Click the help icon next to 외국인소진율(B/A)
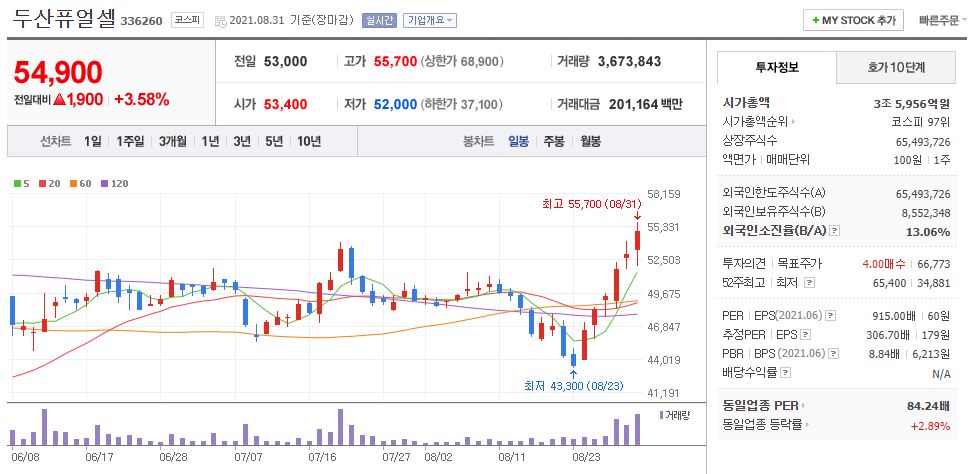The height and width of the screenshot is (474, 977). pos(836,231)
